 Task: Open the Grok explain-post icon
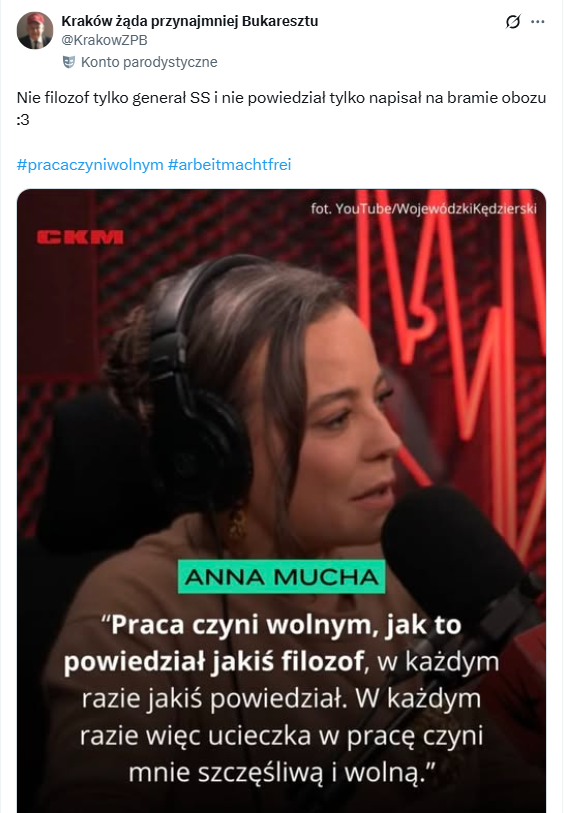pyautogui.click(x=513, y=22)
